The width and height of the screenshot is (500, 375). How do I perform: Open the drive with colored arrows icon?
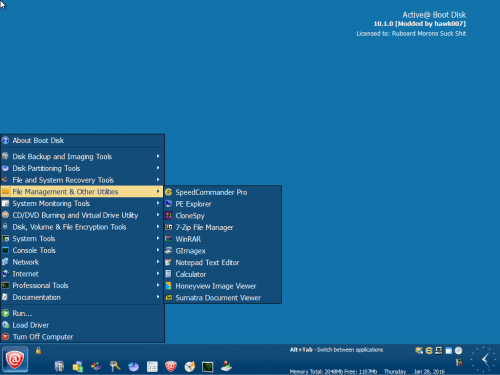(226, 366)
